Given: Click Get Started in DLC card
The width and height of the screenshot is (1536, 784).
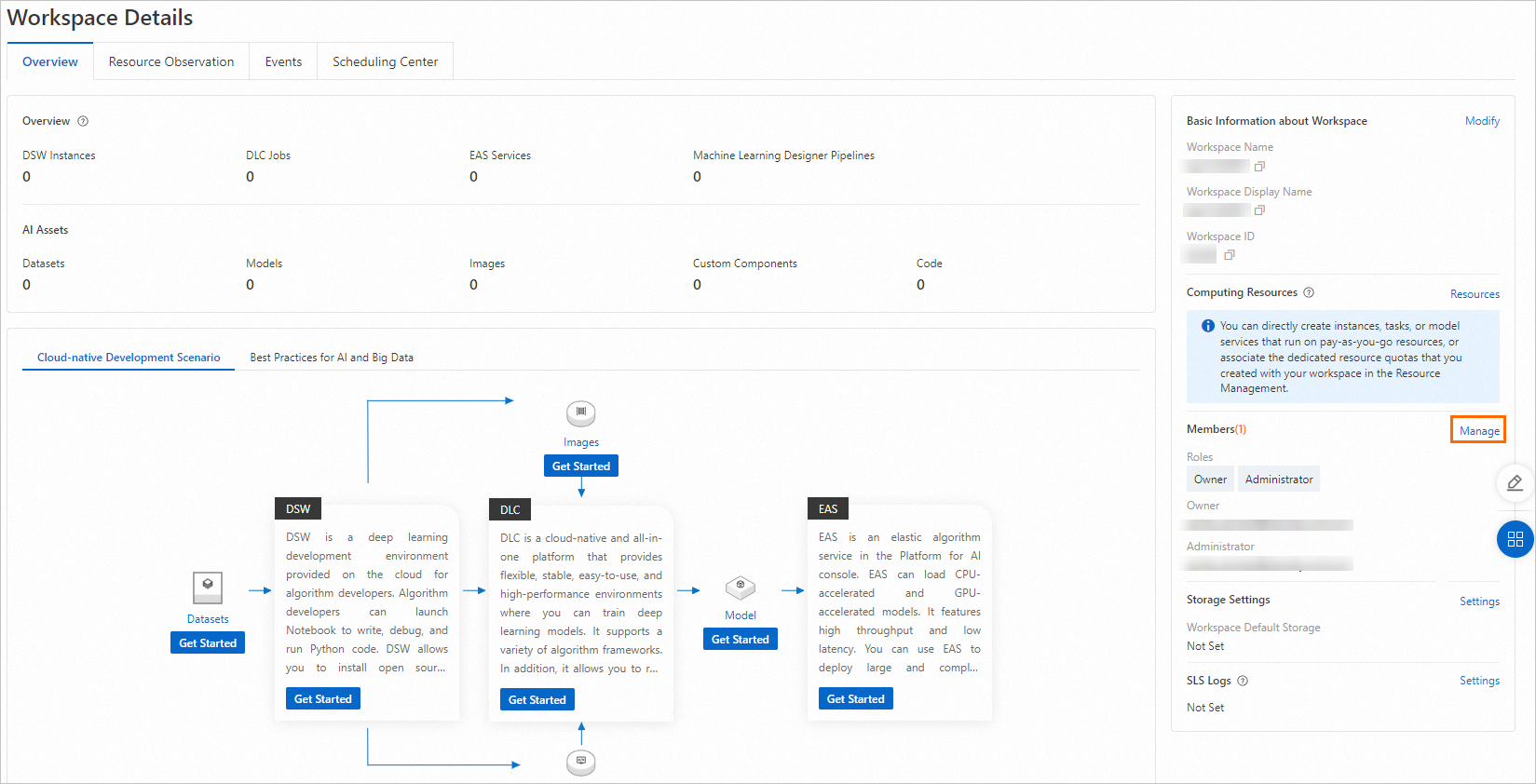Looking at the screenshot, I should click(537, 700).
